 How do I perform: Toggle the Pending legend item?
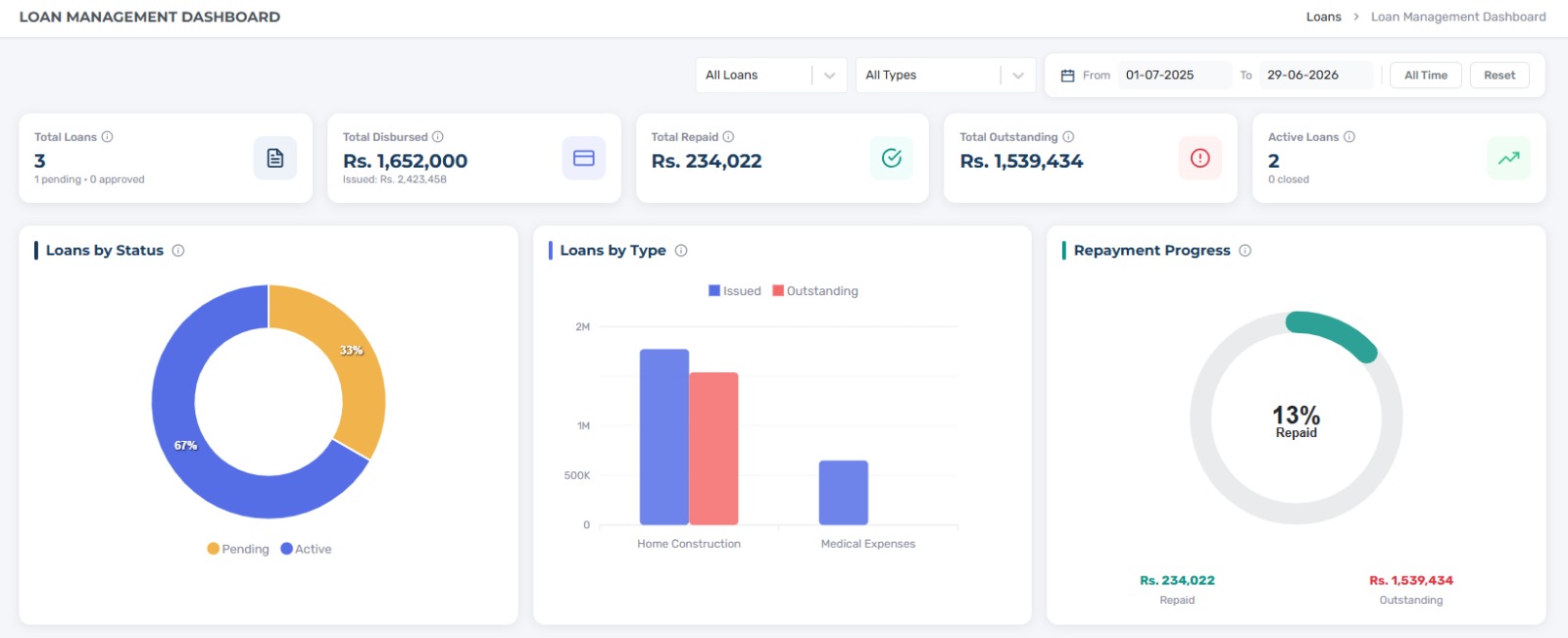tap(238, 549)
